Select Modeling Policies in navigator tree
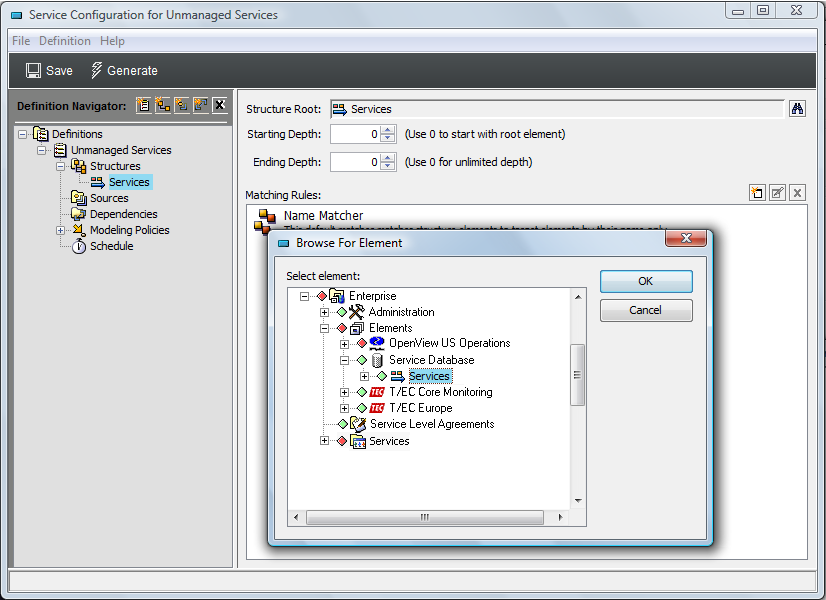Image resolution: width=826 pixels, height=600 pixels. pos(130,230)
